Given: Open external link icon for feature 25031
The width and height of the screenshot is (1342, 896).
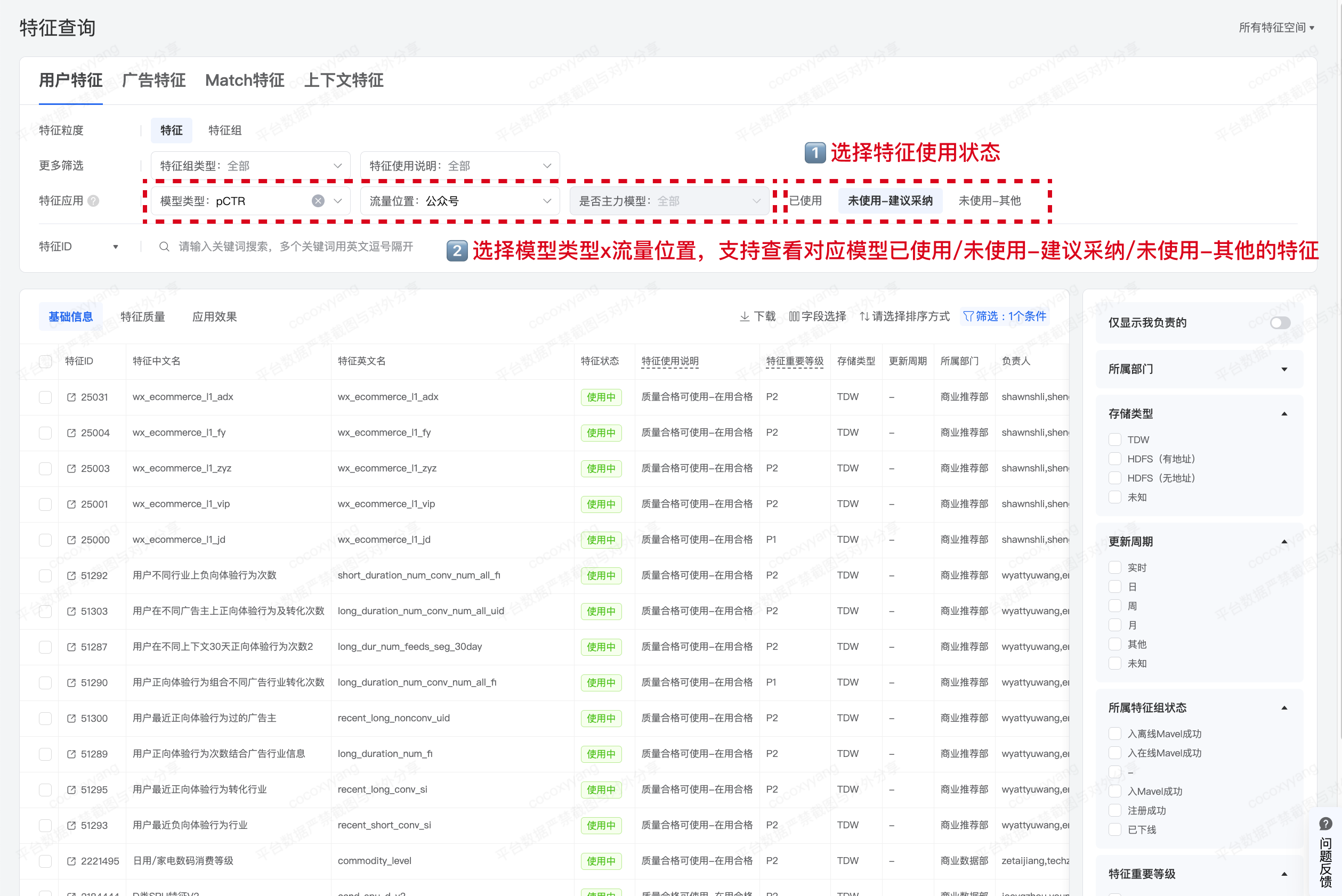Looking at the screenshot, I should coord(71,397).
